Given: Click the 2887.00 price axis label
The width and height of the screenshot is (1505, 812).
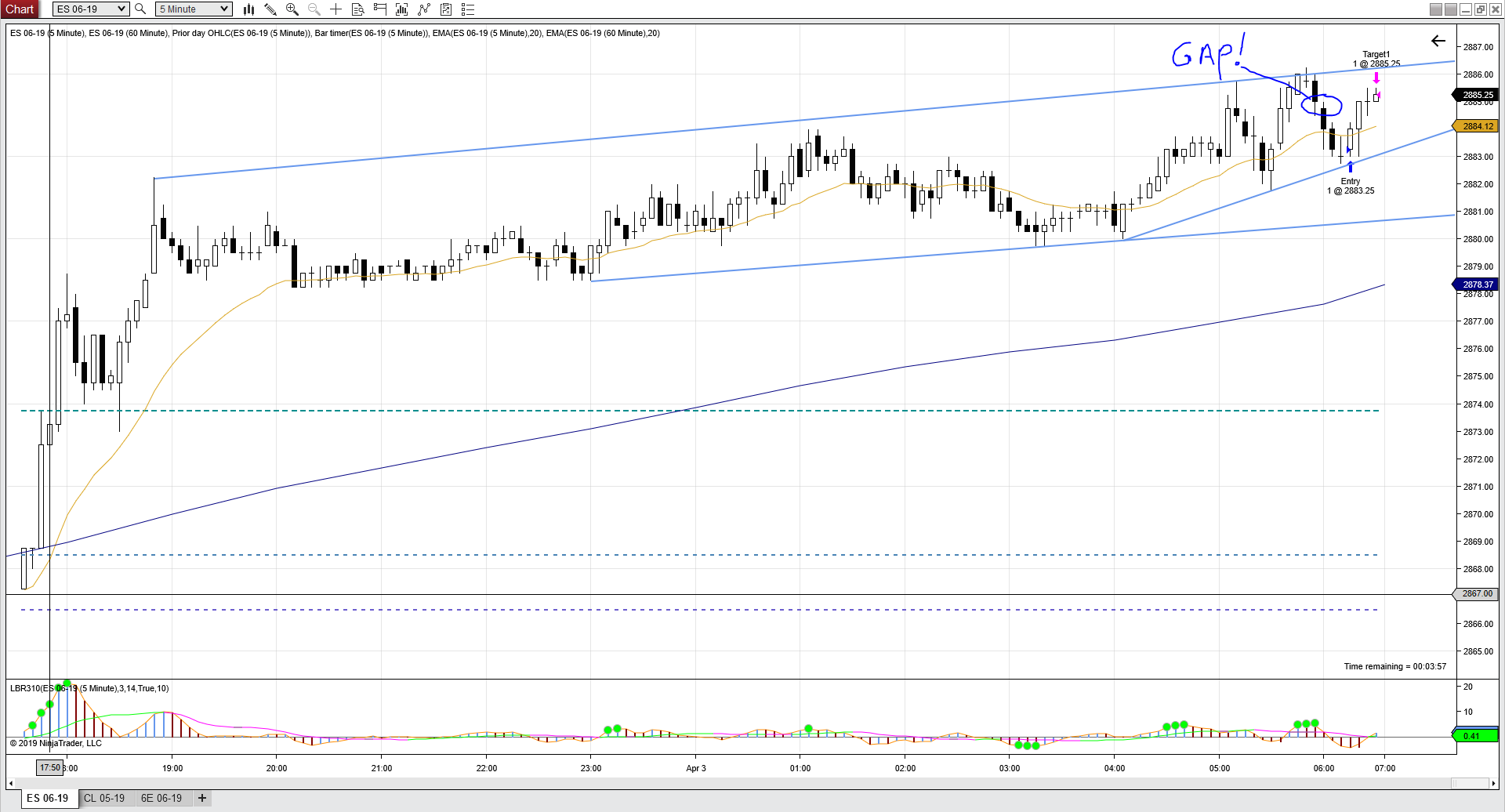Looking at the screenshot, I should (x=1478, y=47).
